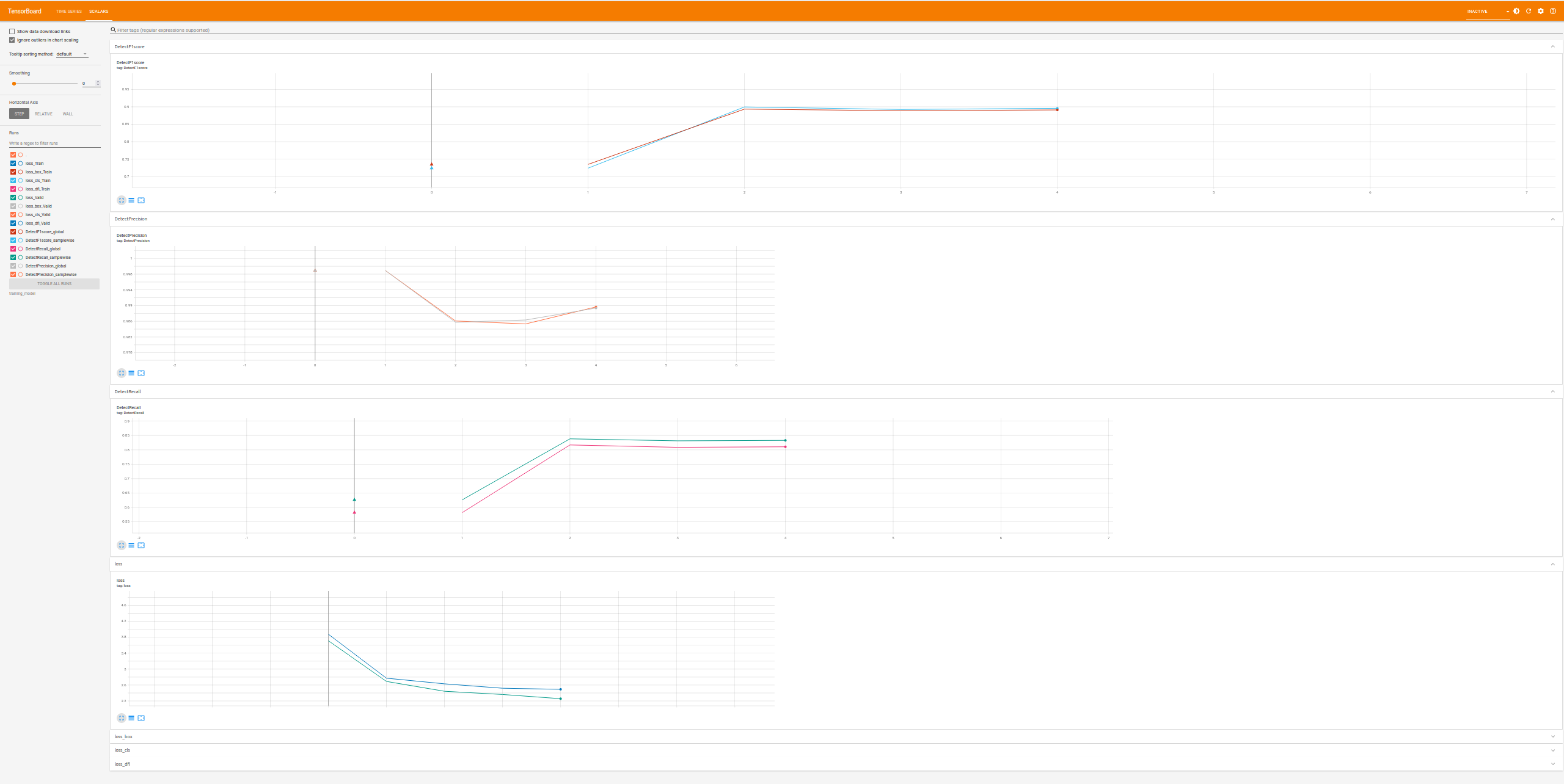Set horizontal axis to WALL
1564x784 pixels.
(68, 114)
